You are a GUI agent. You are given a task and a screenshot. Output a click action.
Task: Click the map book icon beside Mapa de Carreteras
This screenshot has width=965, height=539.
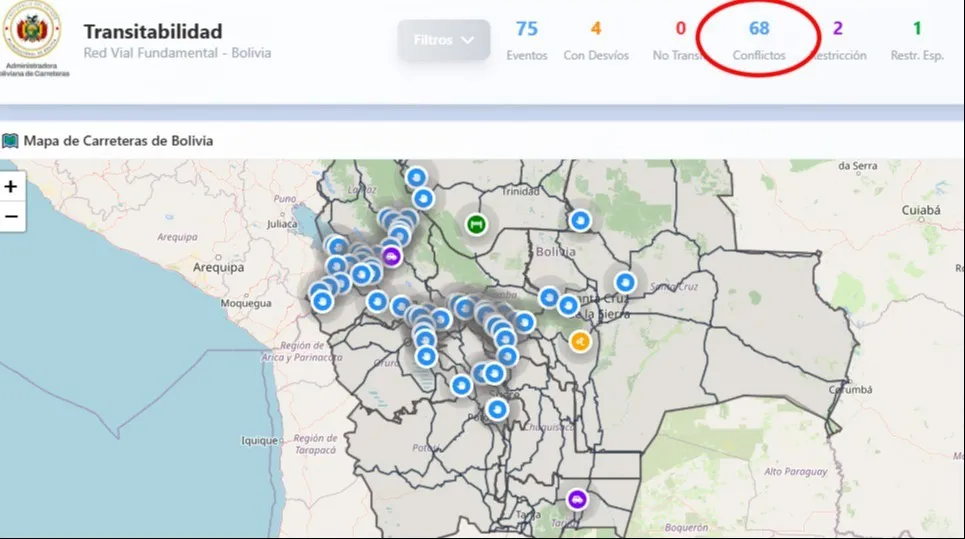click(x=10, y=141)
